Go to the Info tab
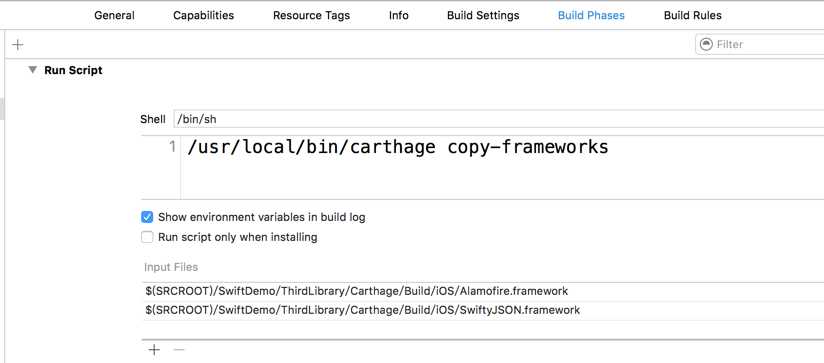Viewport: 824px width, 363px height. [x=398, y=15]
